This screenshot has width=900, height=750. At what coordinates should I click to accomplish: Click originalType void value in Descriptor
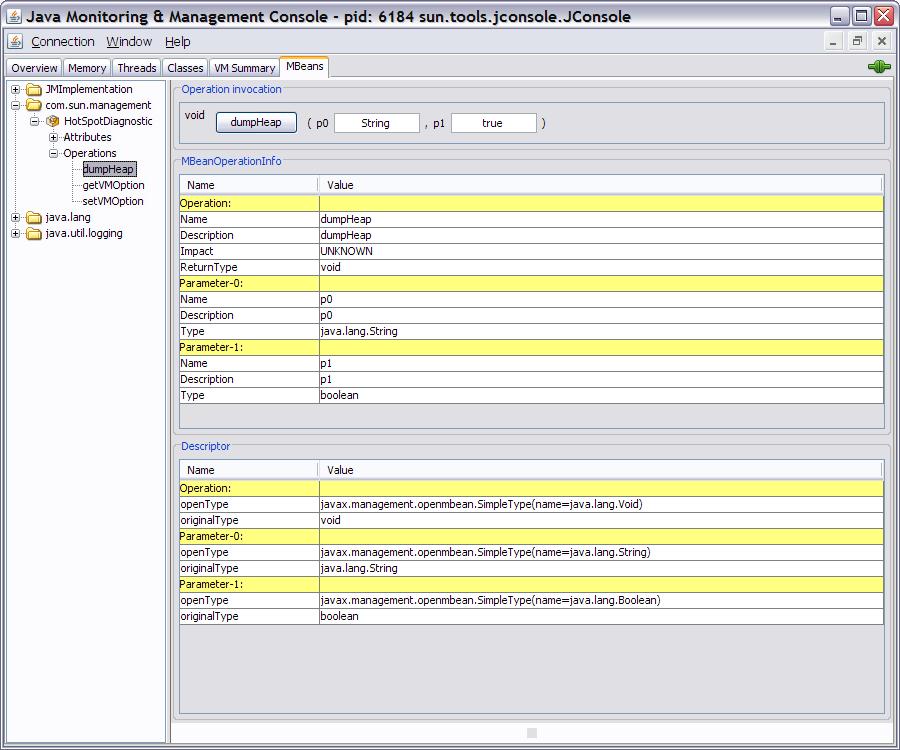pyautogui.click(x=601, y=520)
